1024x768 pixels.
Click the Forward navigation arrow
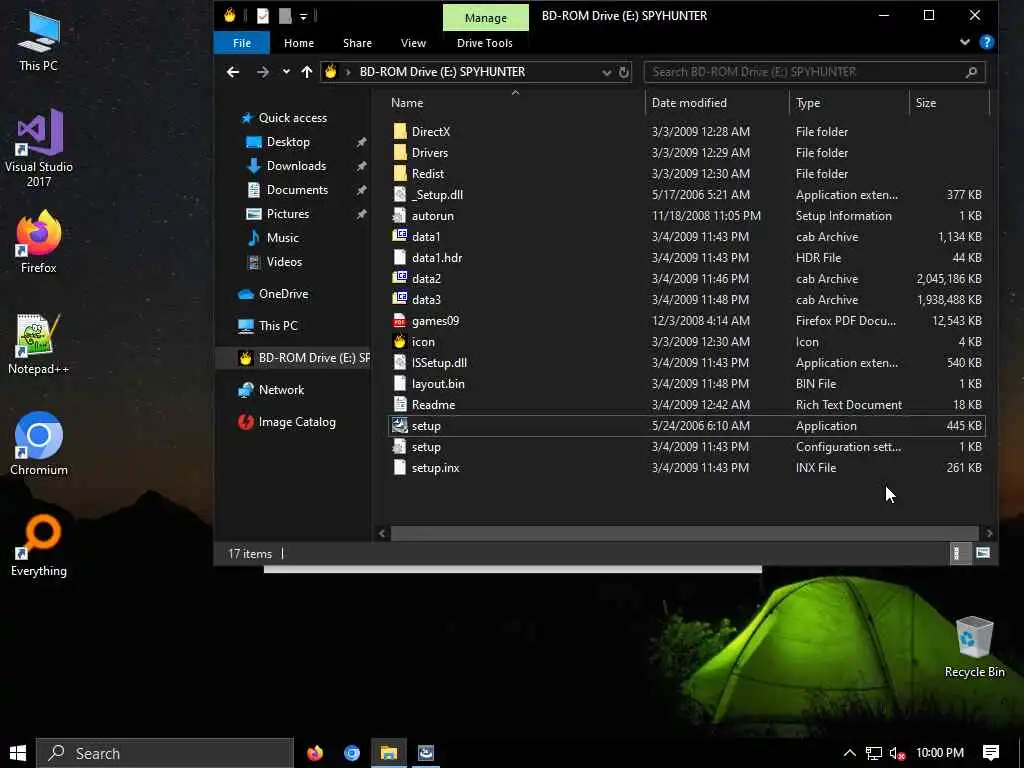(263, 72)
